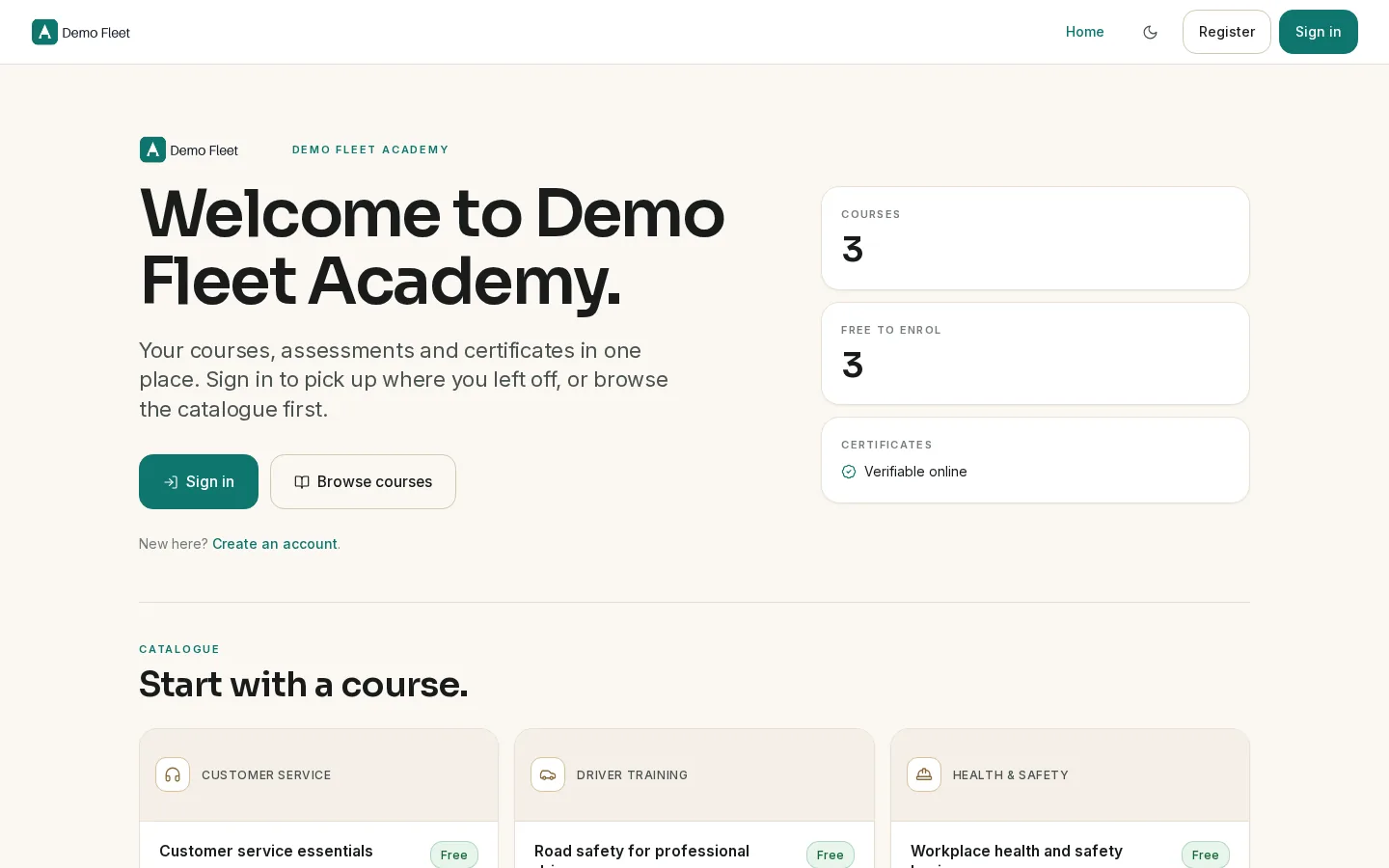Click the 'Verifiable online' text
This screenshot has width=1389, height=868.
(915, 472)
